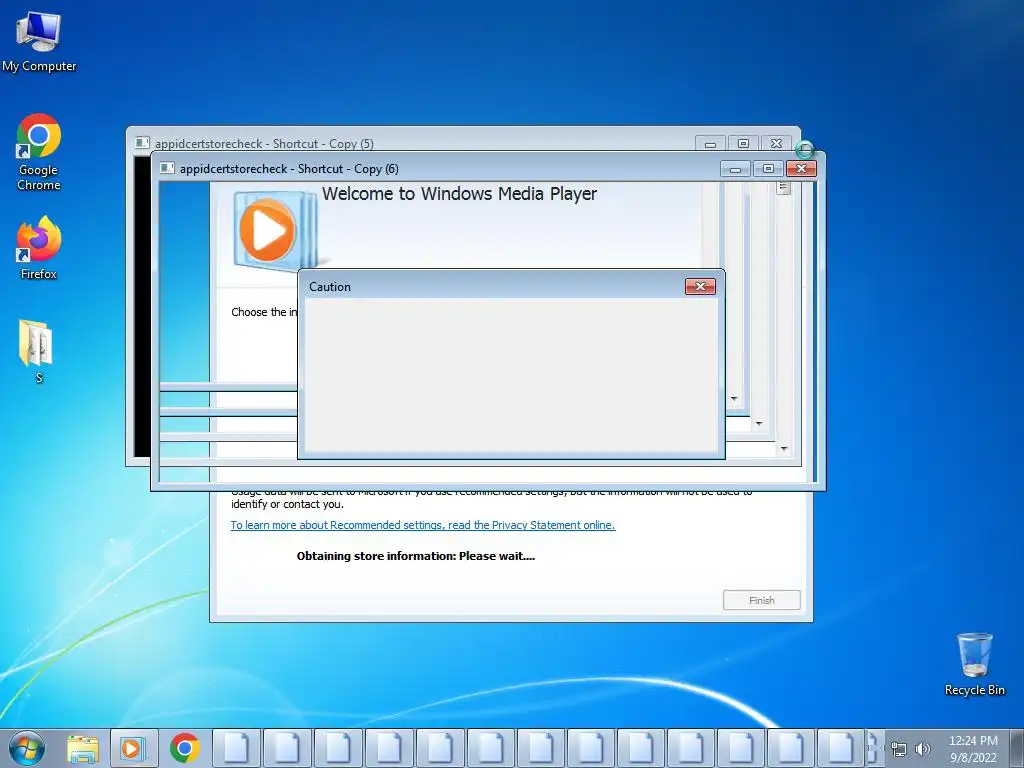
Task: Click the Windows Media Player taskbar button
Action: pos(133,748)
